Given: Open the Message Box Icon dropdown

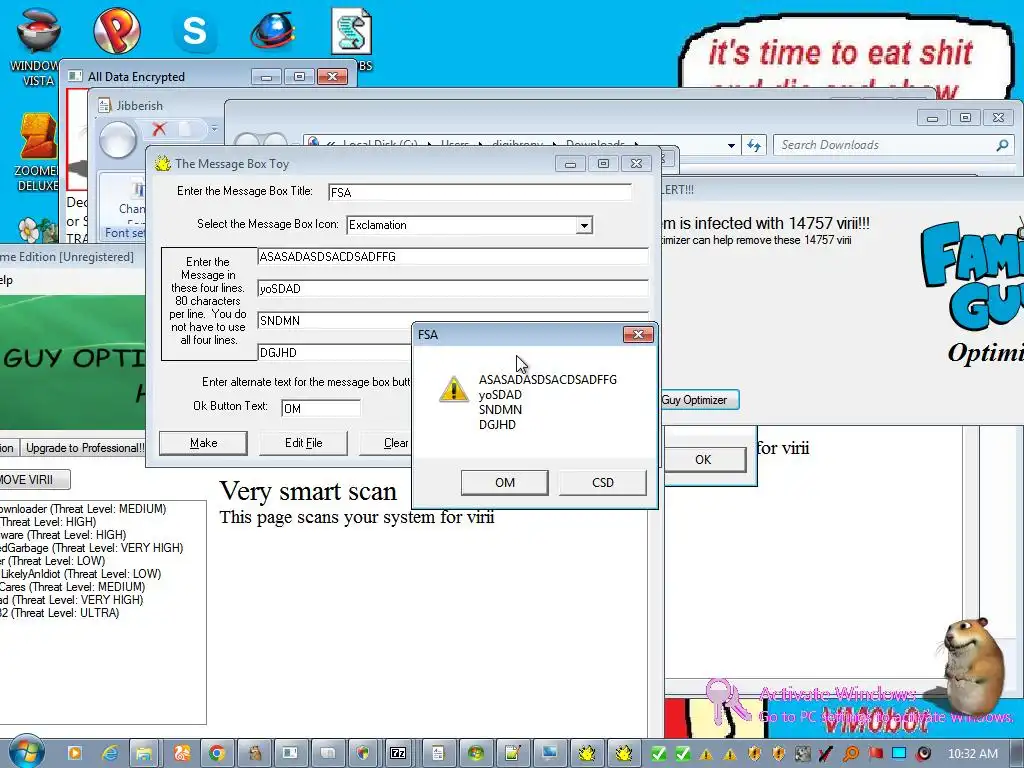Looking at the screenshot, I should click(x=584, y=225).
